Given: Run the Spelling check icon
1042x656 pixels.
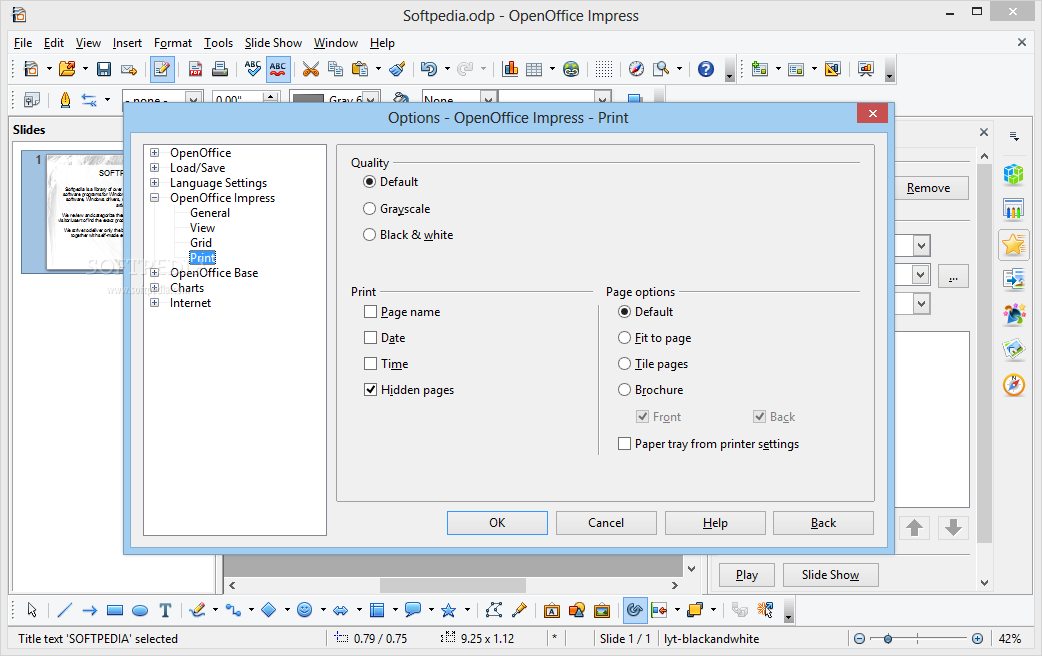Looking at the screenshot, I should 253,69.
